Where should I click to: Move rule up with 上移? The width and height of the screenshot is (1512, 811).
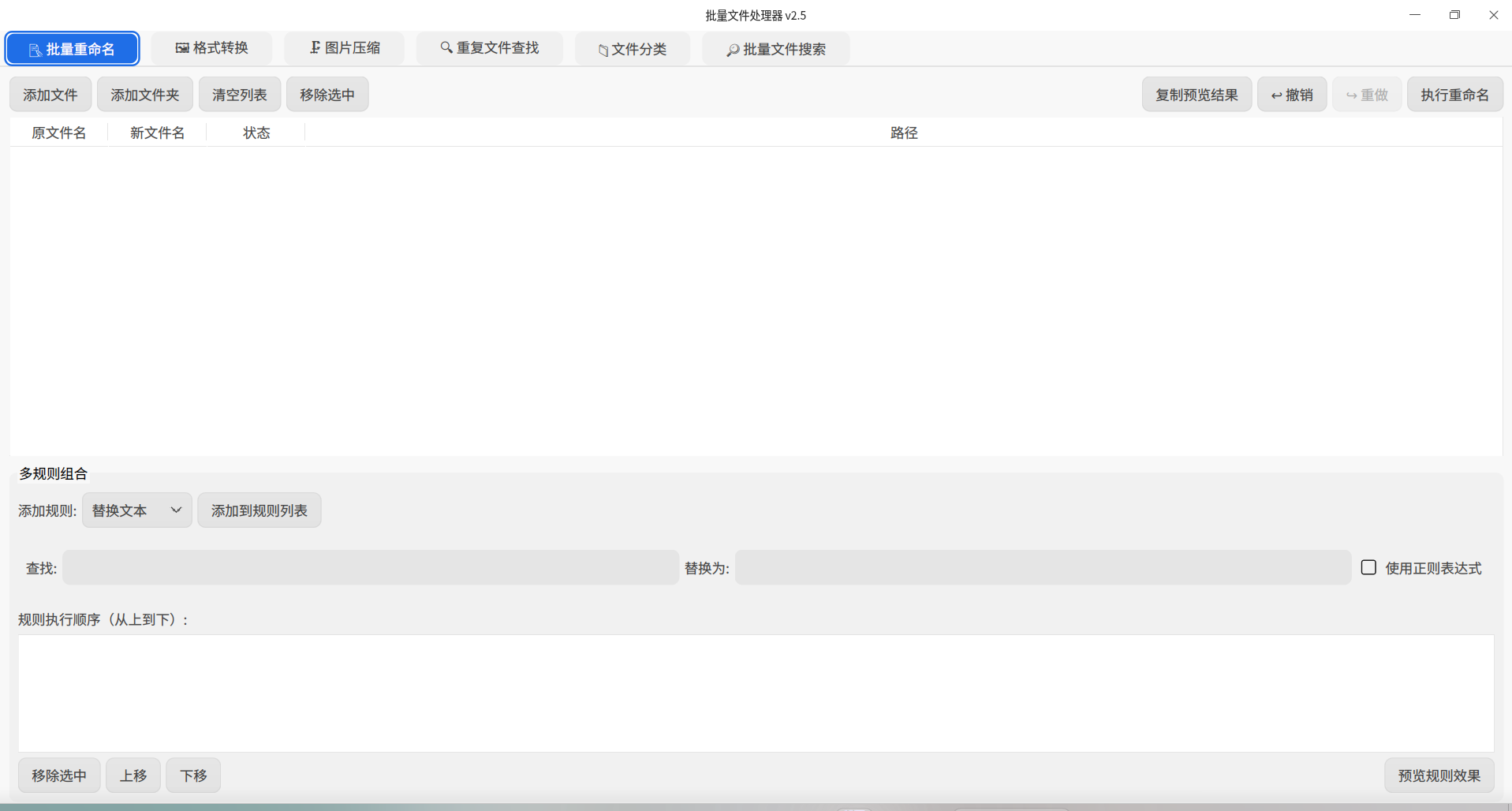click(x=133, y=775)
